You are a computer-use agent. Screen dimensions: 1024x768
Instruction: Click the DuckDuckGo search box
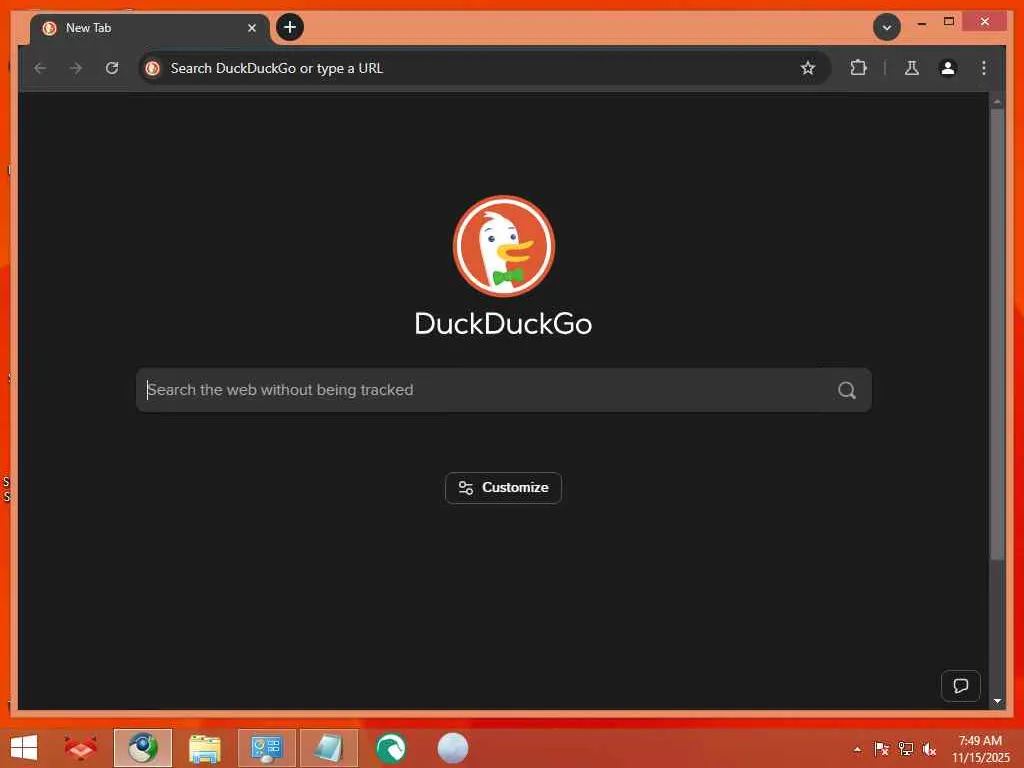(x=504, y=390)
